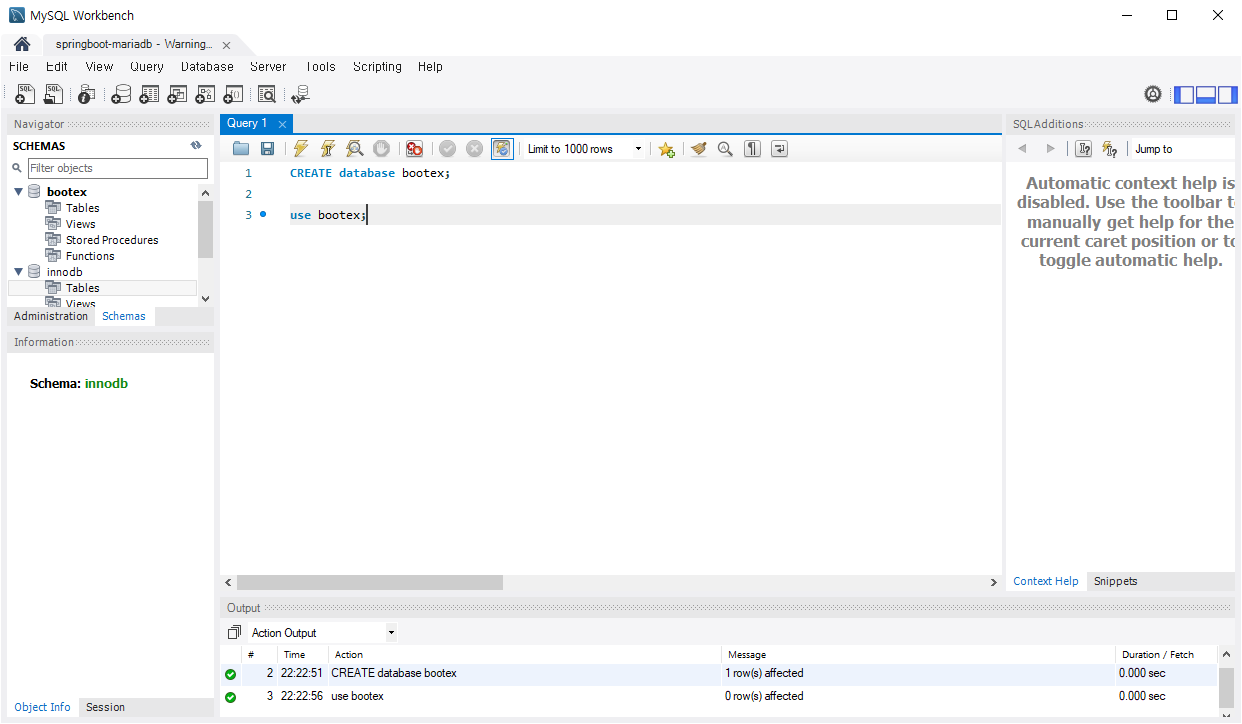Viewport: 1242px width, 724px height.
Task: Click the reconnect to DBMS icon
Action: coord(300,94)
